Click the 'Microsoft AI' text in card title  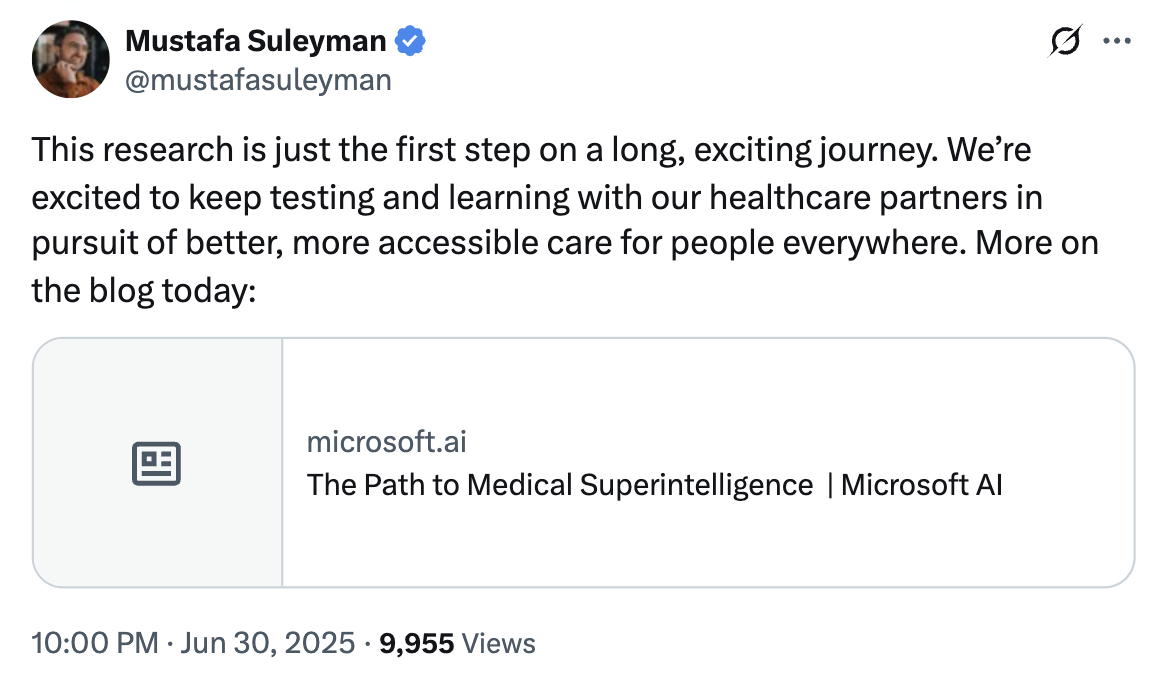pos(921,485)
